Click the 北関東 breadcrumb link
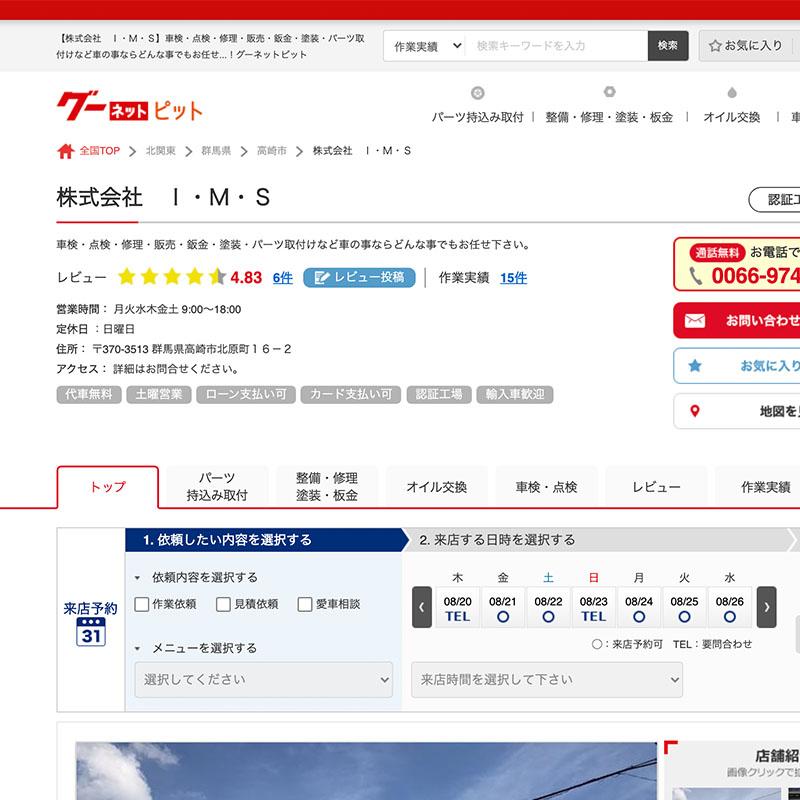Image resolution: width=800 pixels, height=800 pixels. coord(161,151)
